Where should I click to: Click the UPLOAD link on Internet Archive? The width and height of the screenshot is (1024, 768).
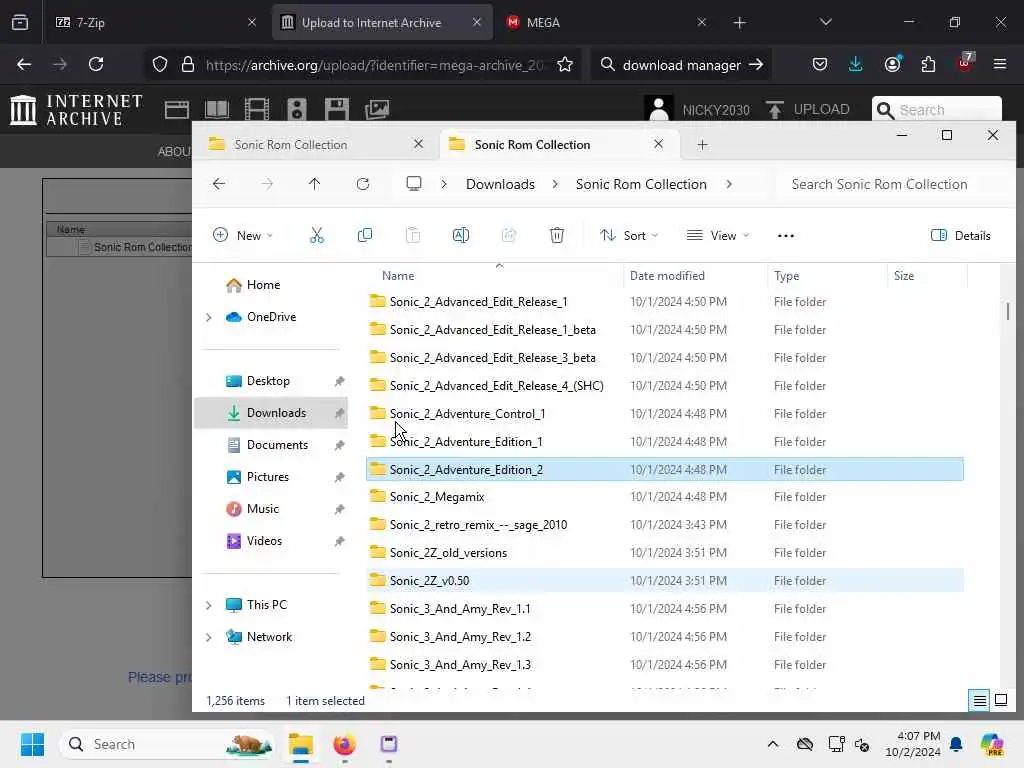808,109
